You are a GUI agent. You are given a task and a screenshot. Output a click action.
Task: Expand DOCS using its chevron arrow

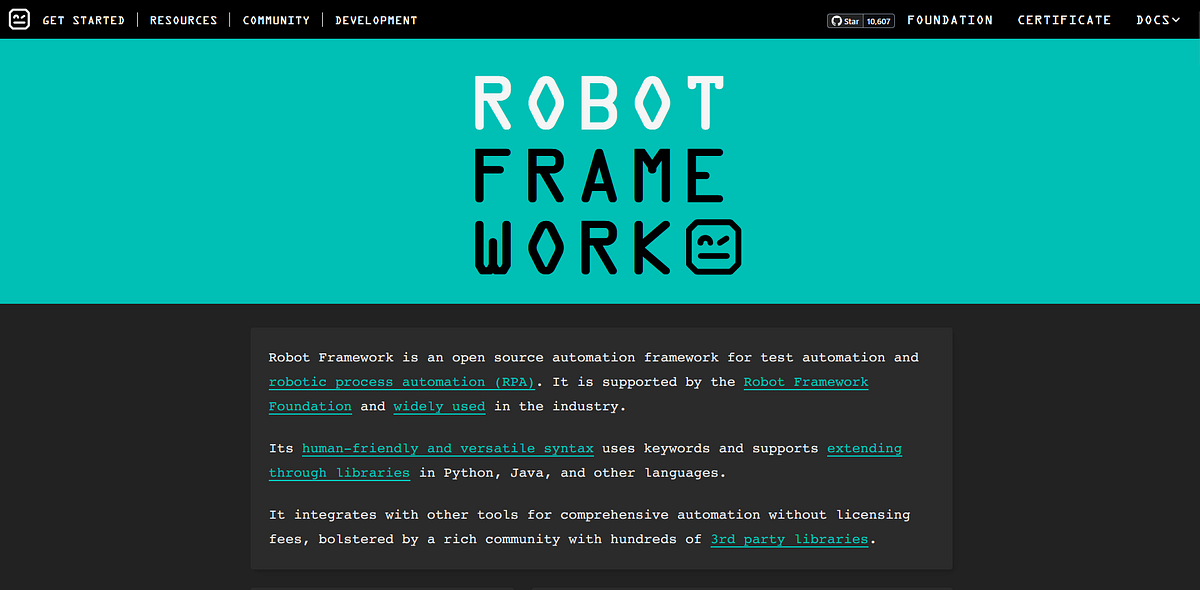[1177, 19]
